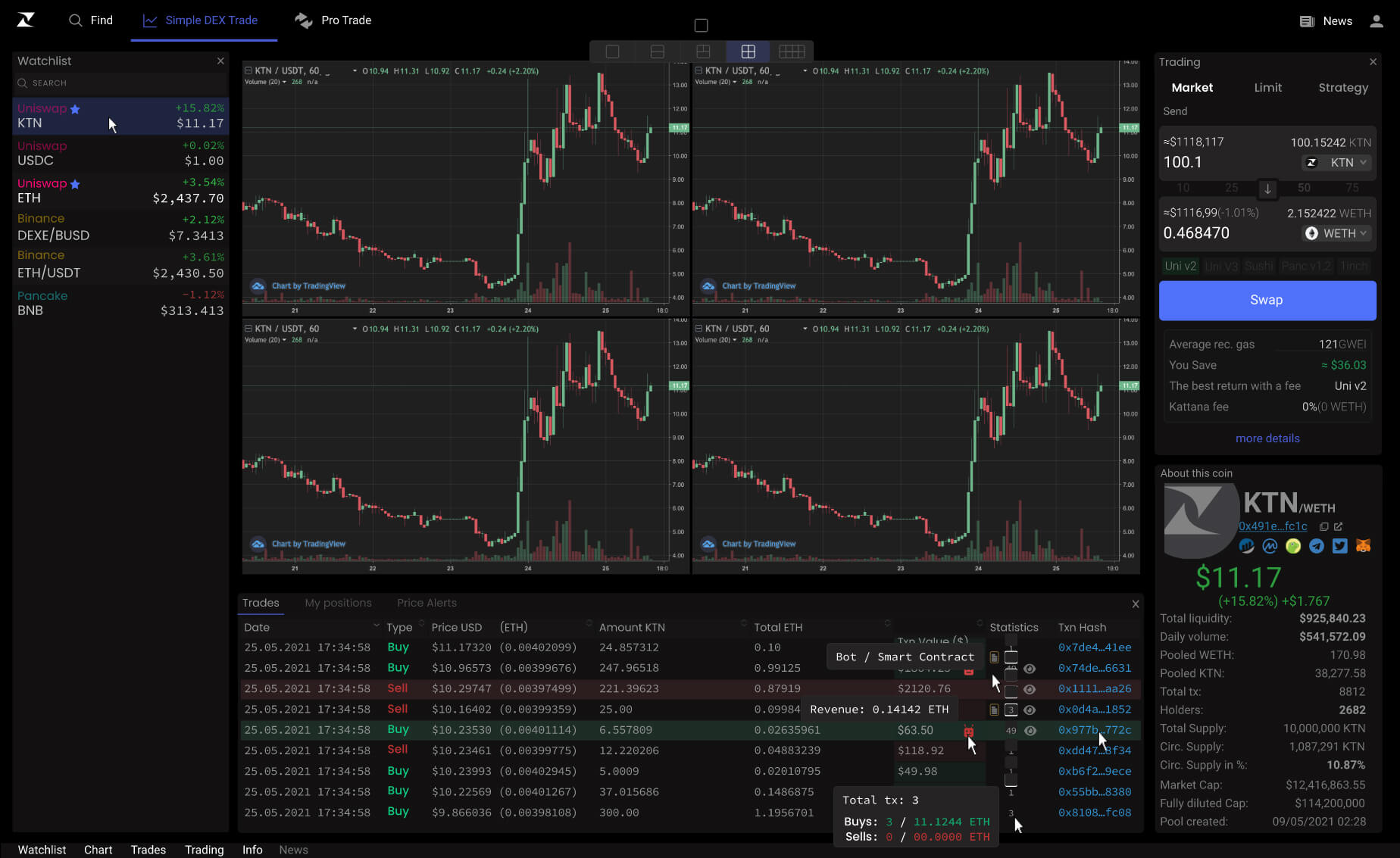Viewport: 1400px width, 858px height.
Task: Click the Watchlist SEARCH input field
Action: pos(121,83)
